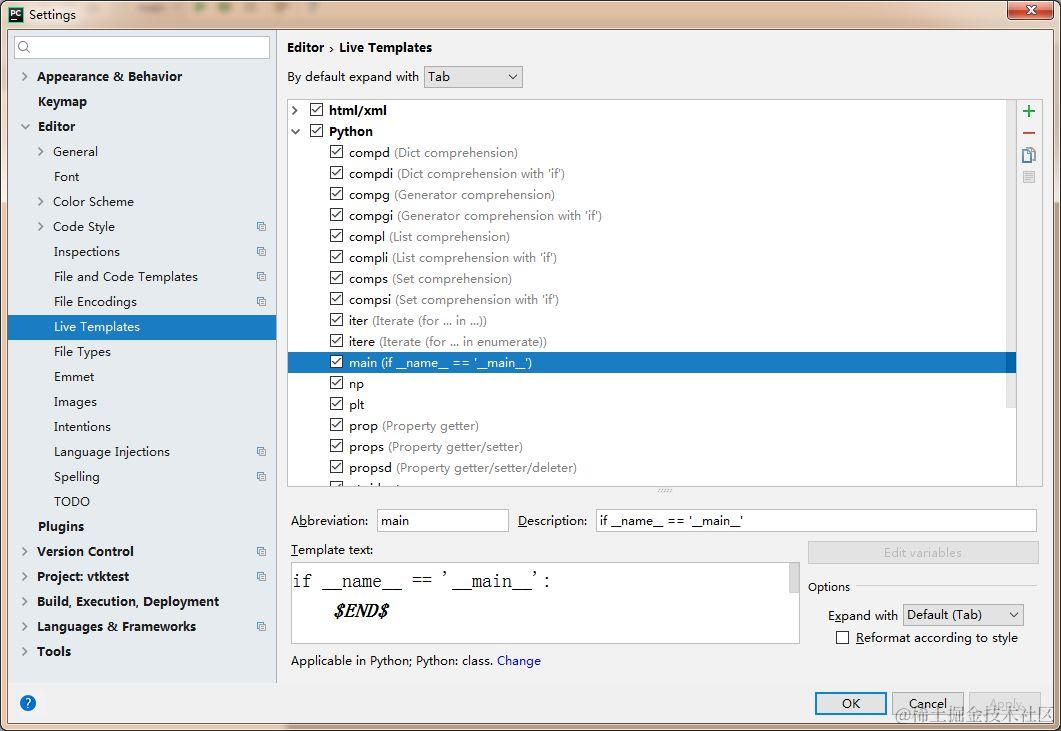Expand the Tools section arrow

(24, 651)
